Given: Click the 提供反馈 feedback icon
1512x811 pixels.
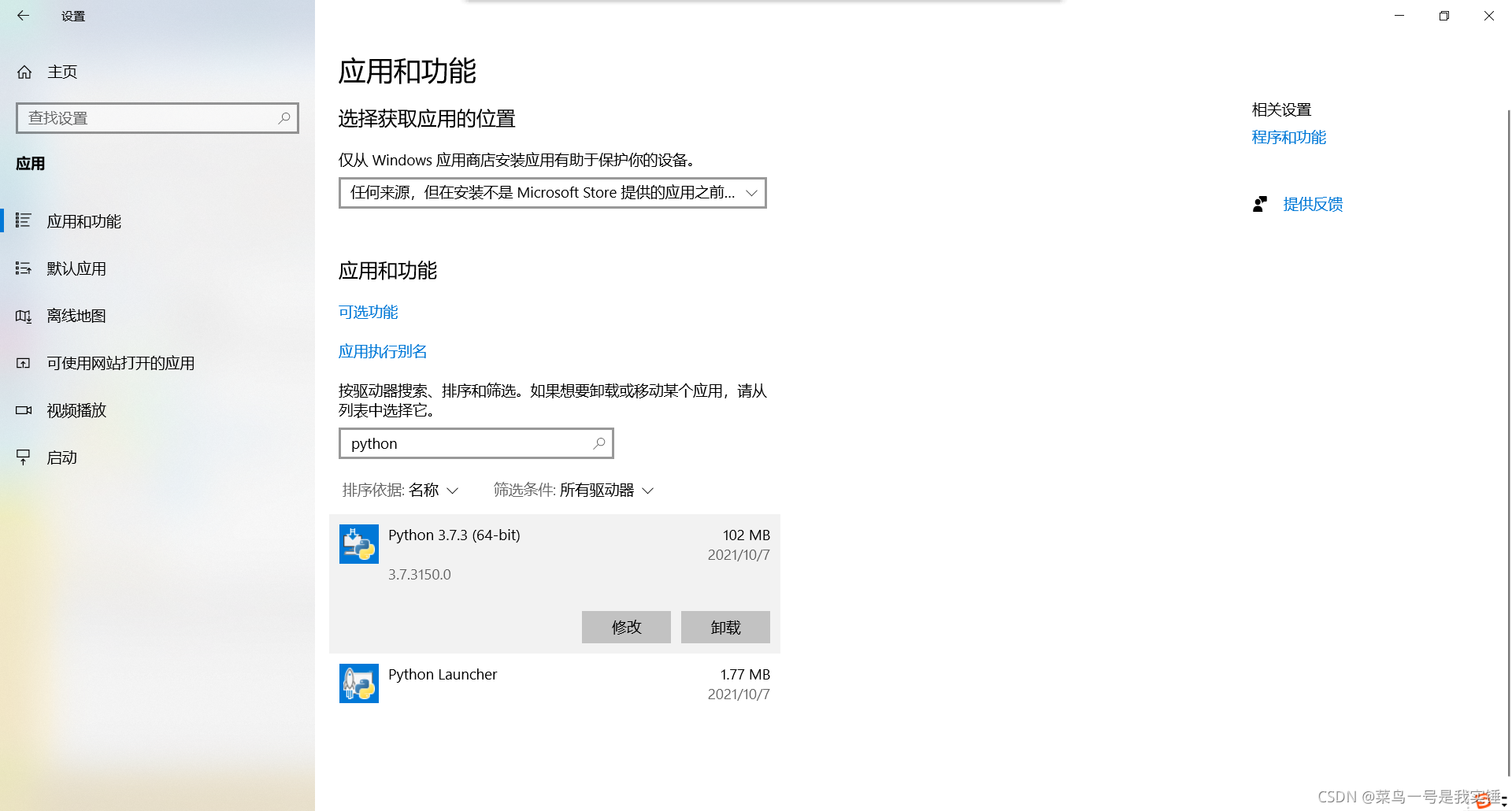Looking at the screenshot, I should tap(1260, 204).
